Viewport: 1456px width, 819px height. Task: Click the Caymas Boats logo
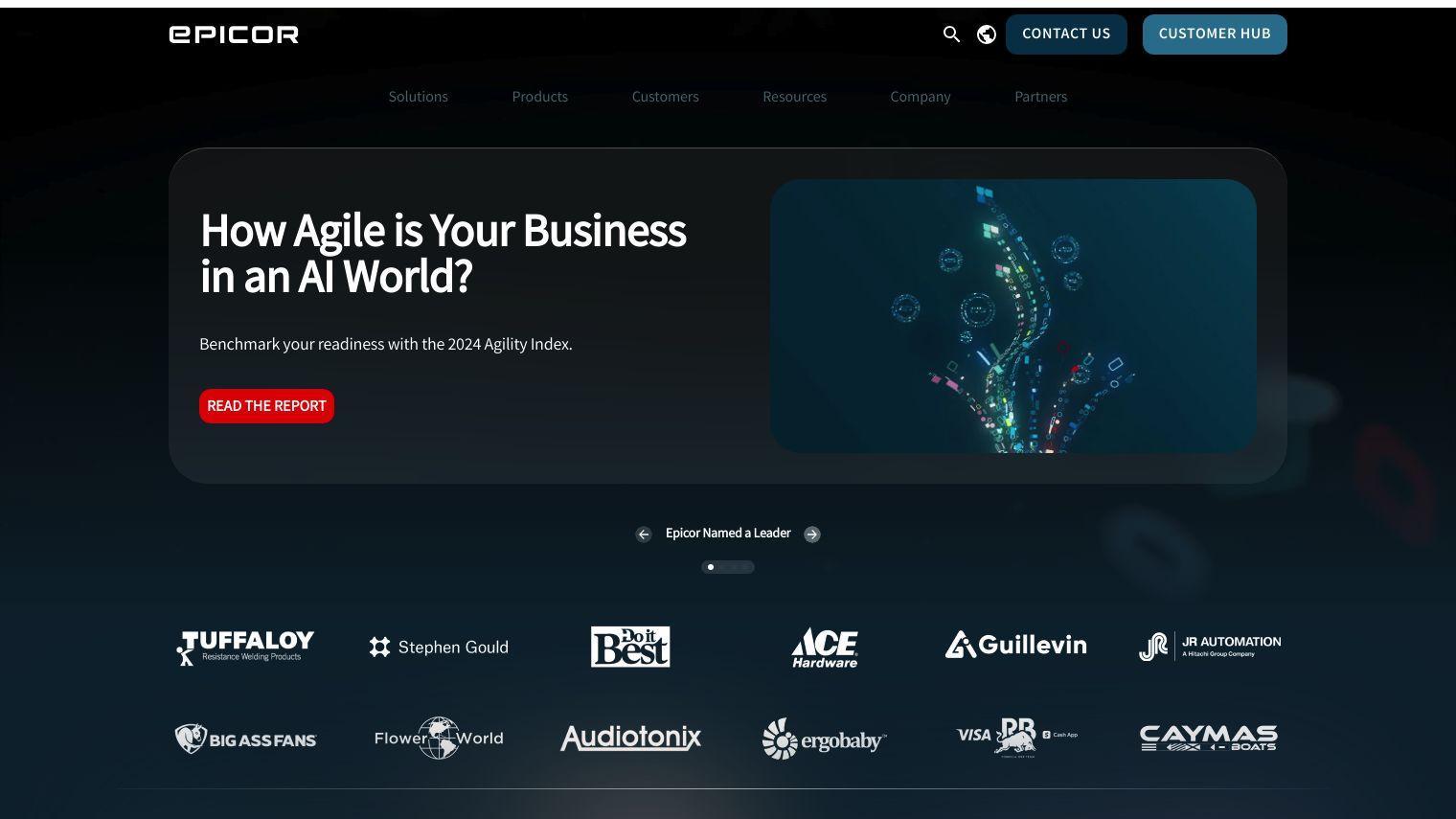[1209, 738]
